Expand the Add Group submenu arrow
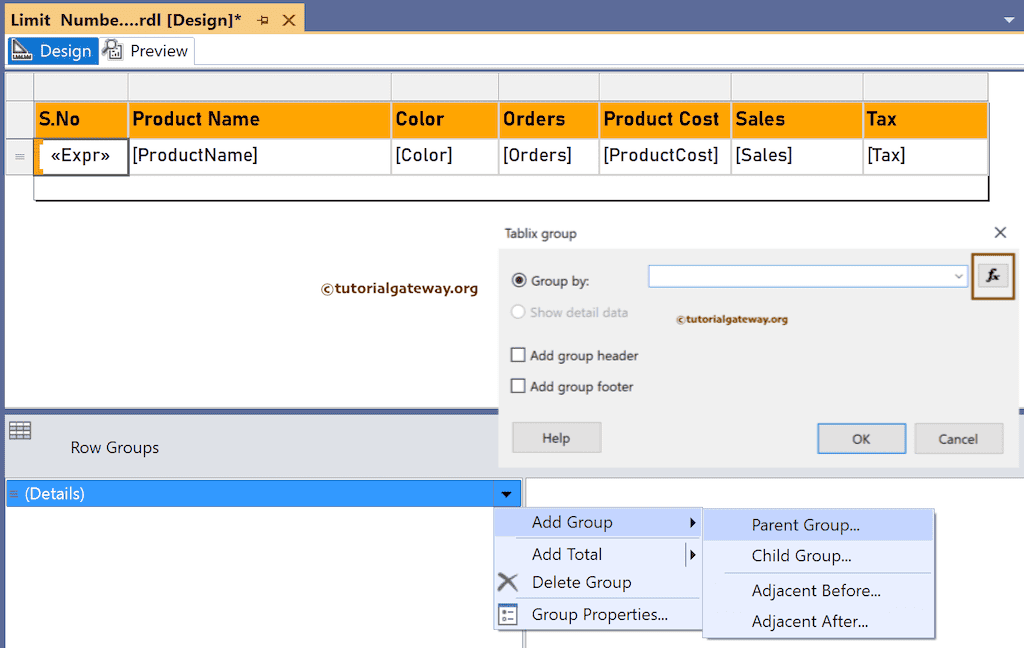Screen dimensions: 1024x648 click(692, 523)
